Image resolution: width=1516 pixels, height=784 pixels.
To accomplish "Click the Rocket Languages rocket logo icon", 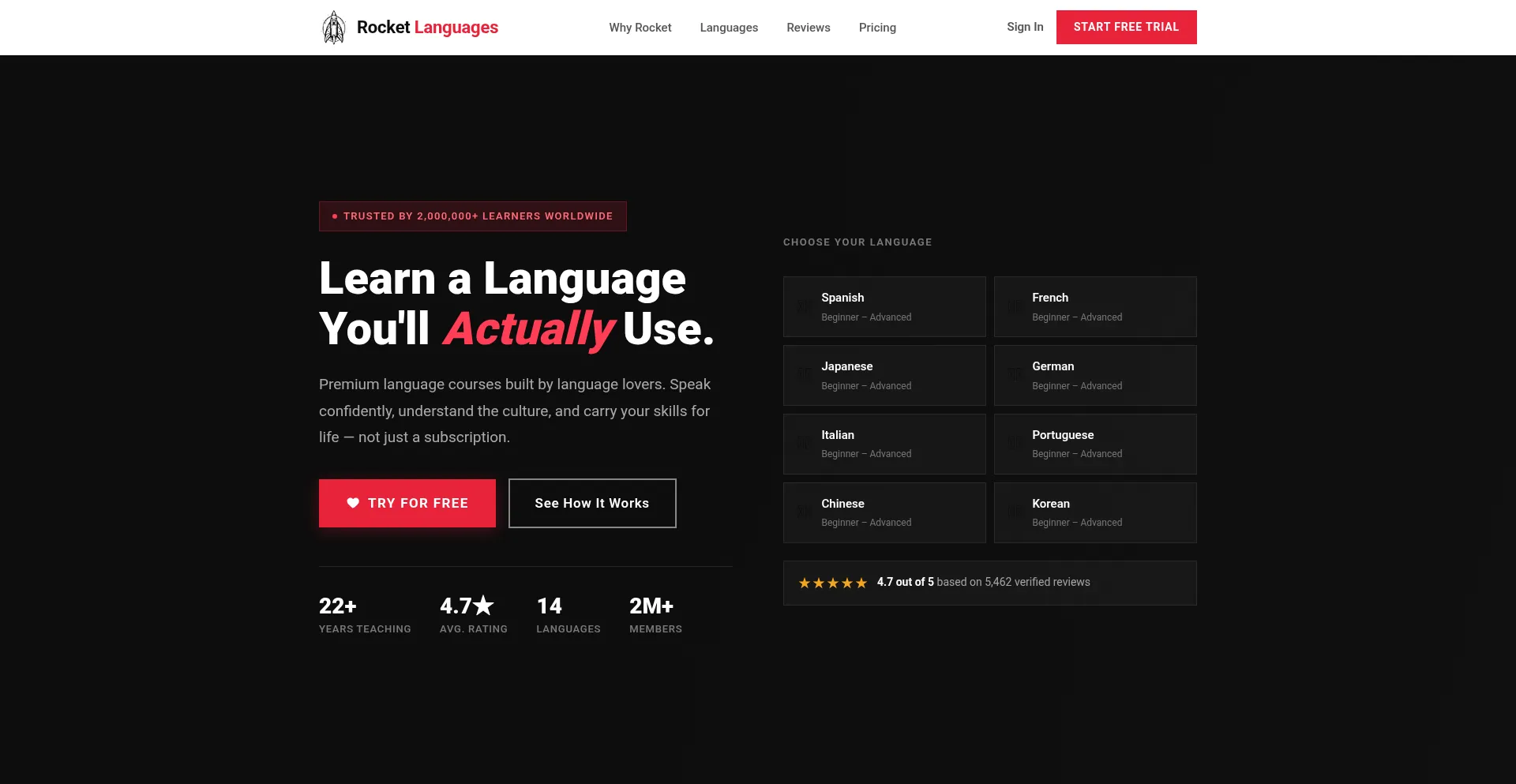I will coord(334,28).
